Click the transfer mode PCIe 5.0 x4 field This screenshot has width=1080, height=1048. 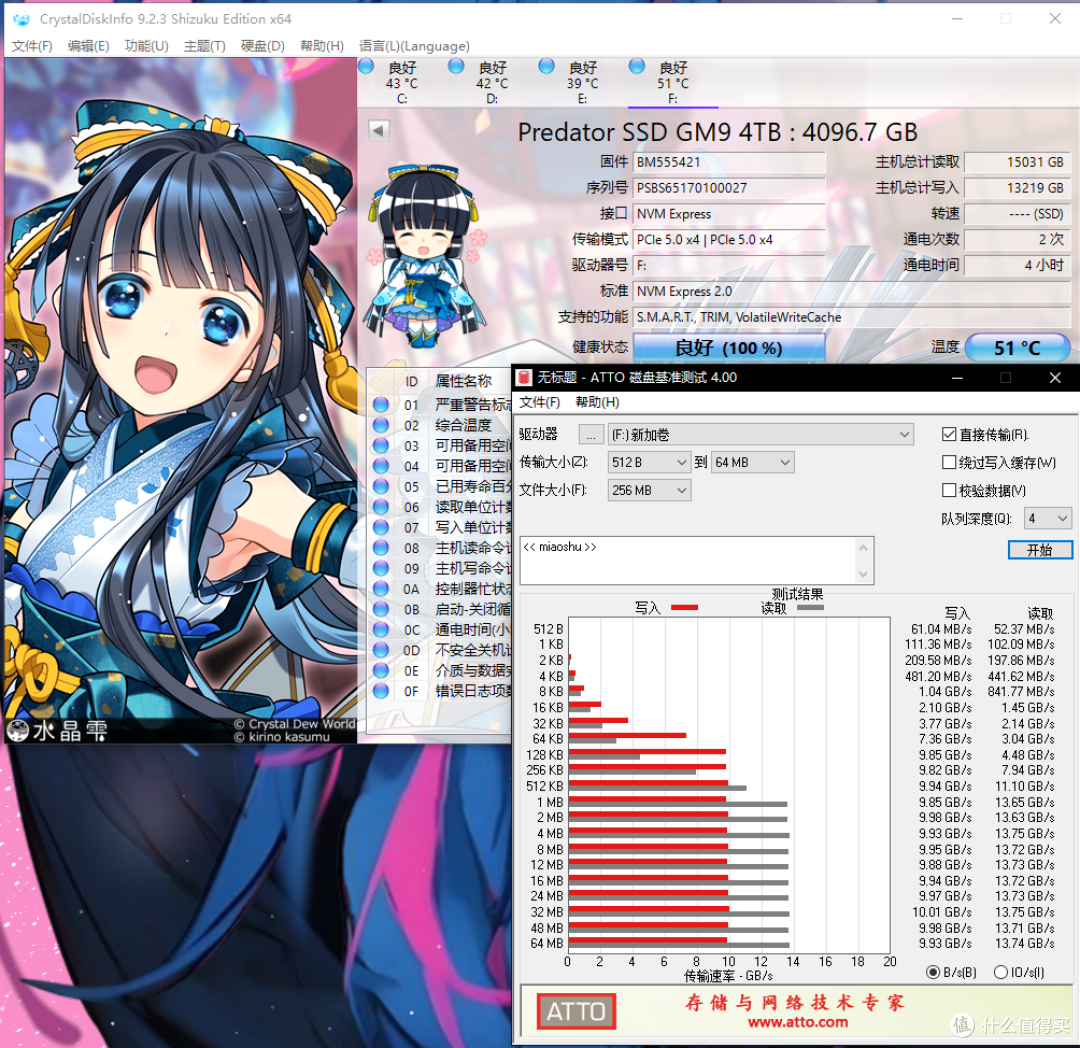[729, 240]
